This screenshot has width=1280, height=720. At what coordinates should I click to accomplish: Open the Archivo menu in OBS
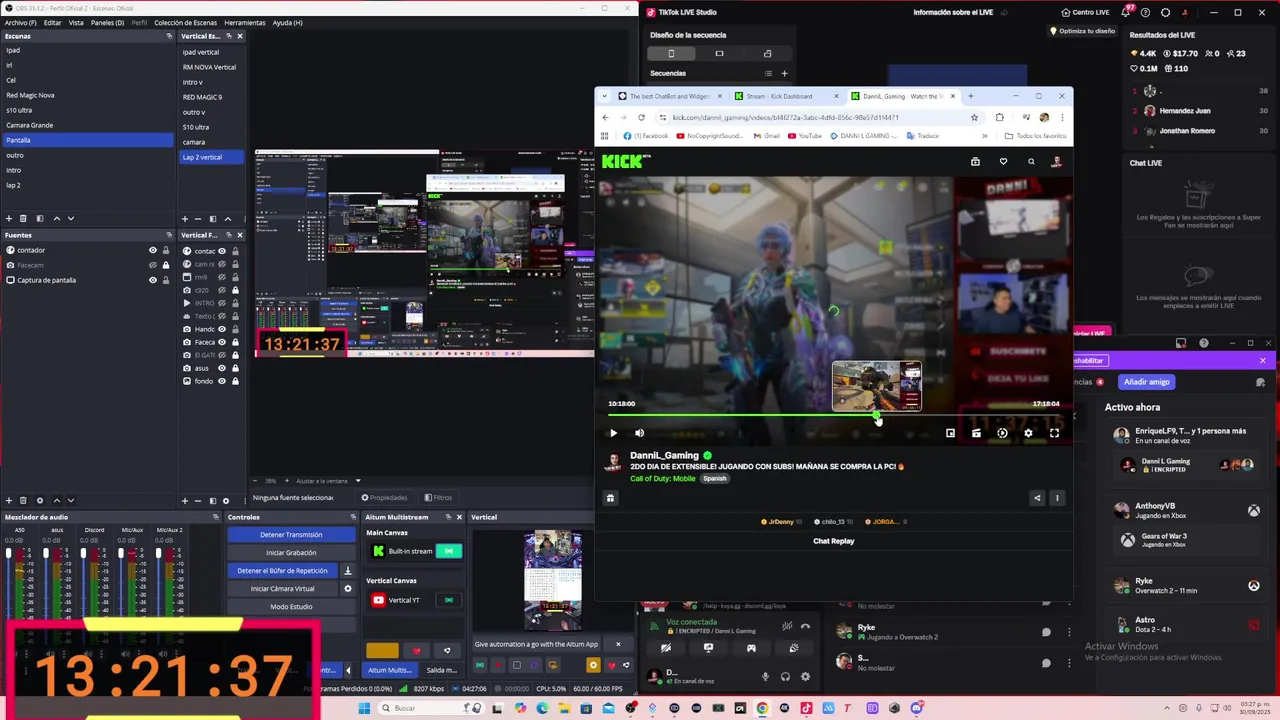(20, 22)
